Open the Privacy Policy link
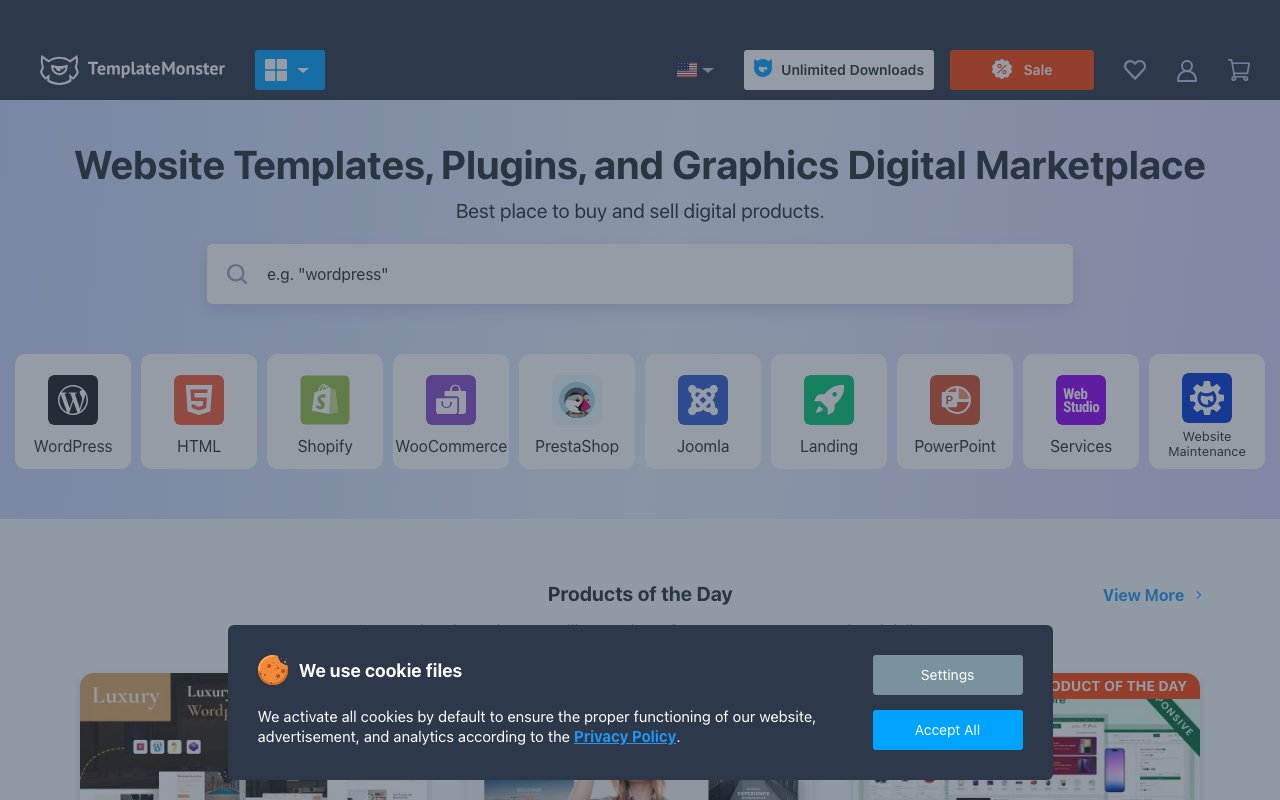Image resolution: width=1280 pixels, height=800 pixels. click(x=625, y=737)
